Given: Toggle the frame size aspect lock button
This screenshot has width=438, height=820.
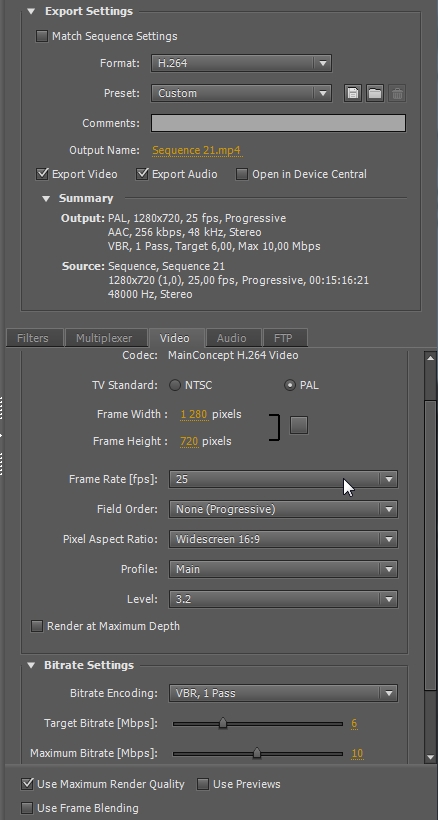Looking at the screenshot, I should tap(298, 425).
